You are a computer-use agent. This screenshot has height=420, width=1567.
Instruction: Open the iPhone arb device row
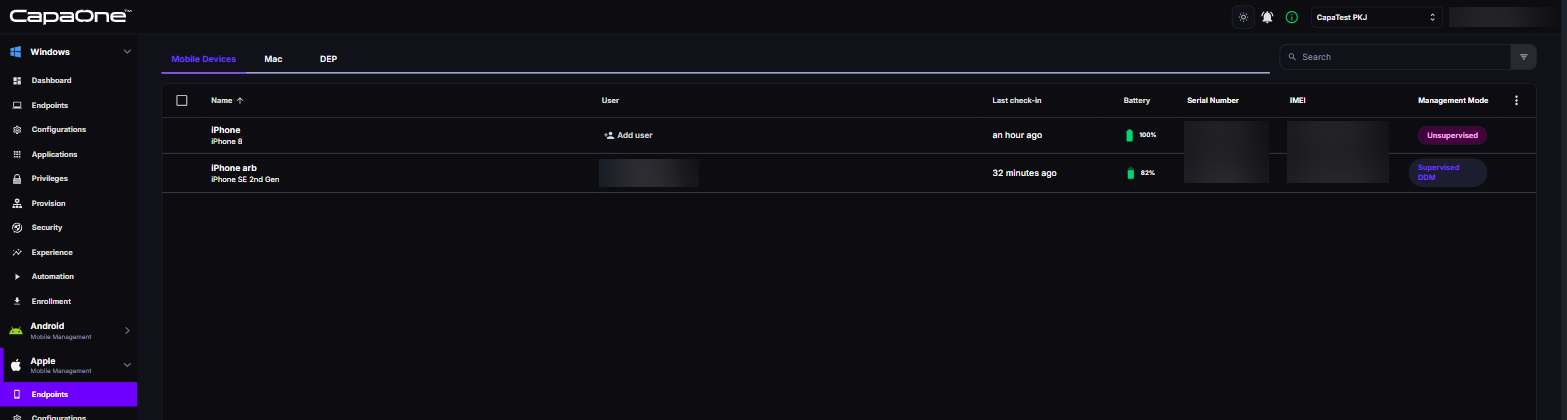click(849, 173)
